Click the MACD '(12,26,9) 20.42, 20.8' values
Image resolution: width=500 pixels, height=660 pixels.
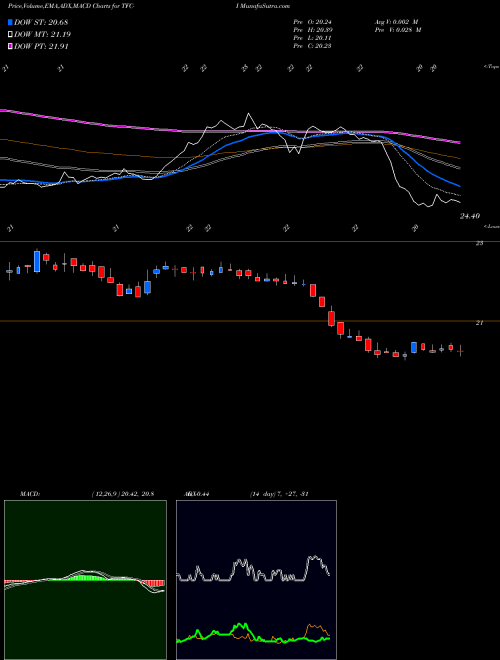[122, 494]
